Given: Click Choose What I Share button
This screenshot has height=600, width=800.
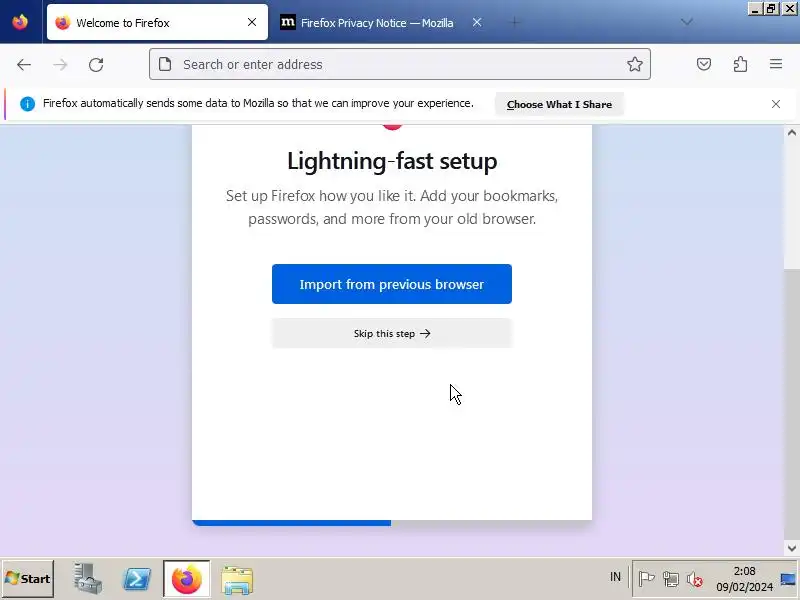Looking at the screenshot, I should pyautogui.click(x=559, y=105).
